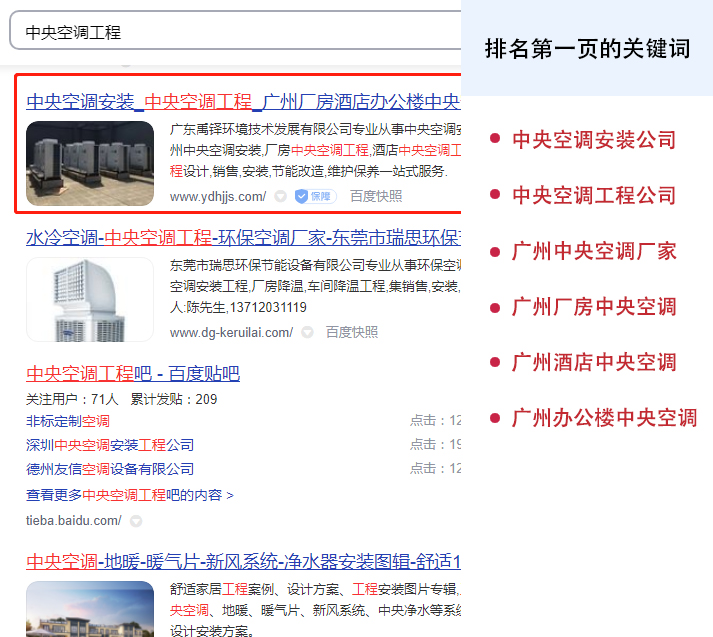Screen dimensions: 713x637
Task: Click the grey shield icon beside www.ydhjjs.com
Action: pyautogui.click(x=281, y=197)
